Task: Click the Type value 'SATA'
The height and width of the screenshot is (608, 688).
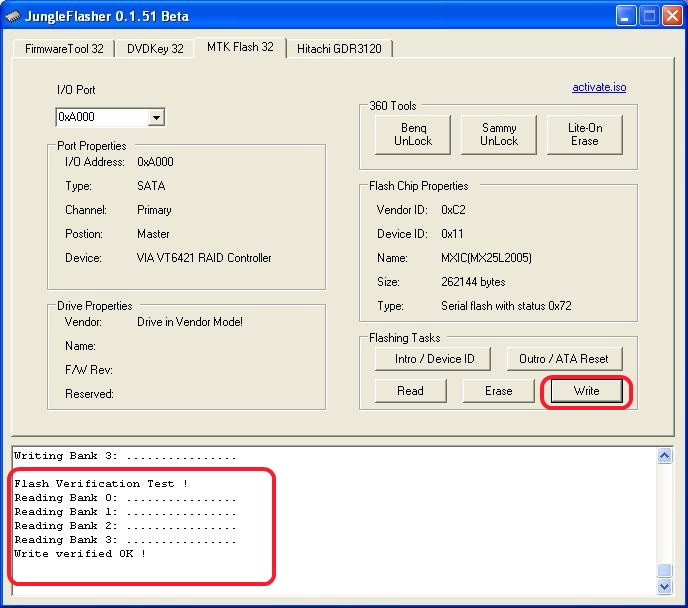Action: 151,186
